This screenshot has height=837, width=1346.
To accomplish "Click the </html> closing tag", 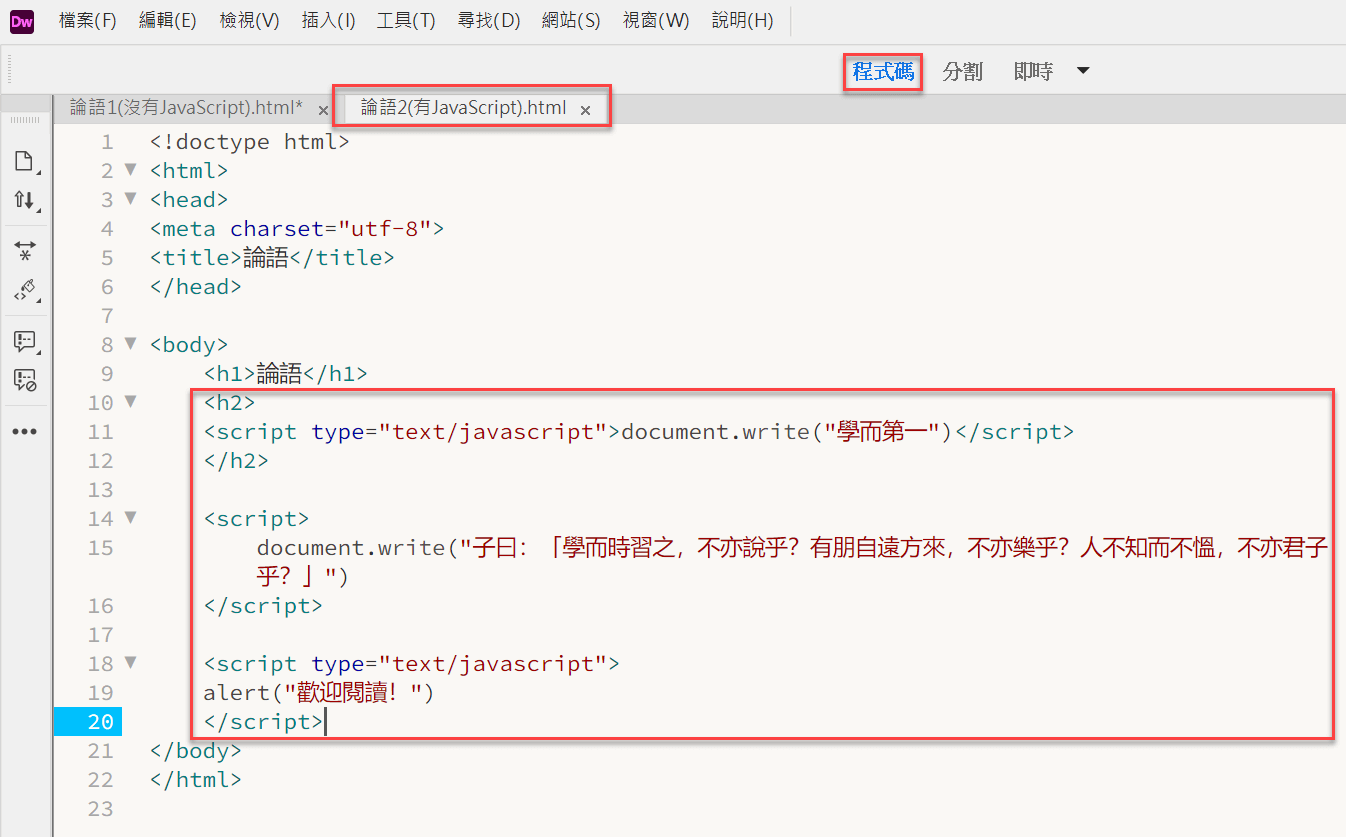I will (196, 780).
